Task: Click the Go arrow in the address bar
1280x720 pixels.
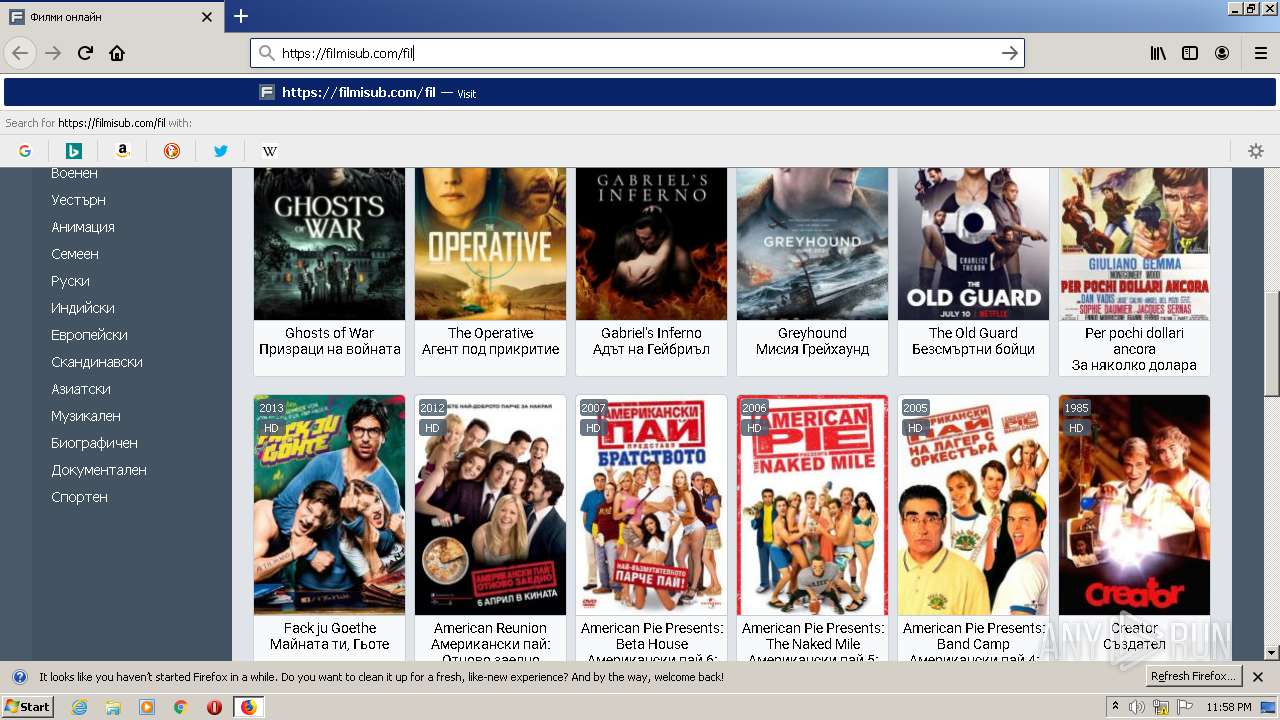Action: coord(1010,53)
